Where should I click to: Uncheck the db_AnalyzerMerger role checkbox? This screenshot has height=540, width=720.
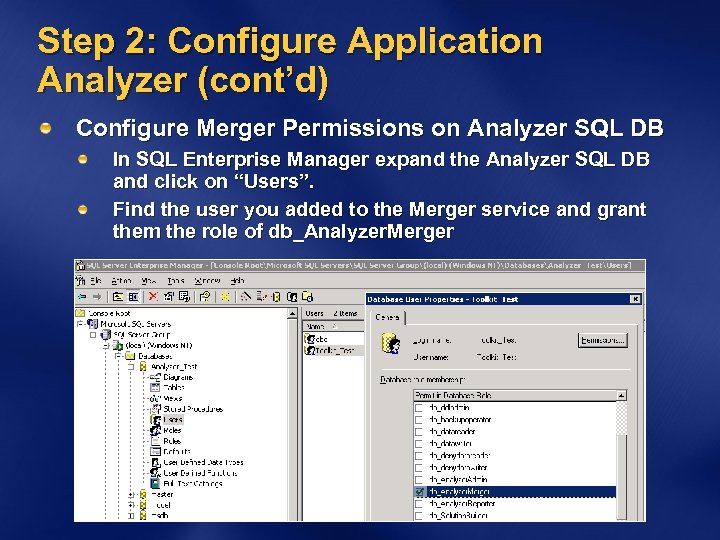click(419, 492)
